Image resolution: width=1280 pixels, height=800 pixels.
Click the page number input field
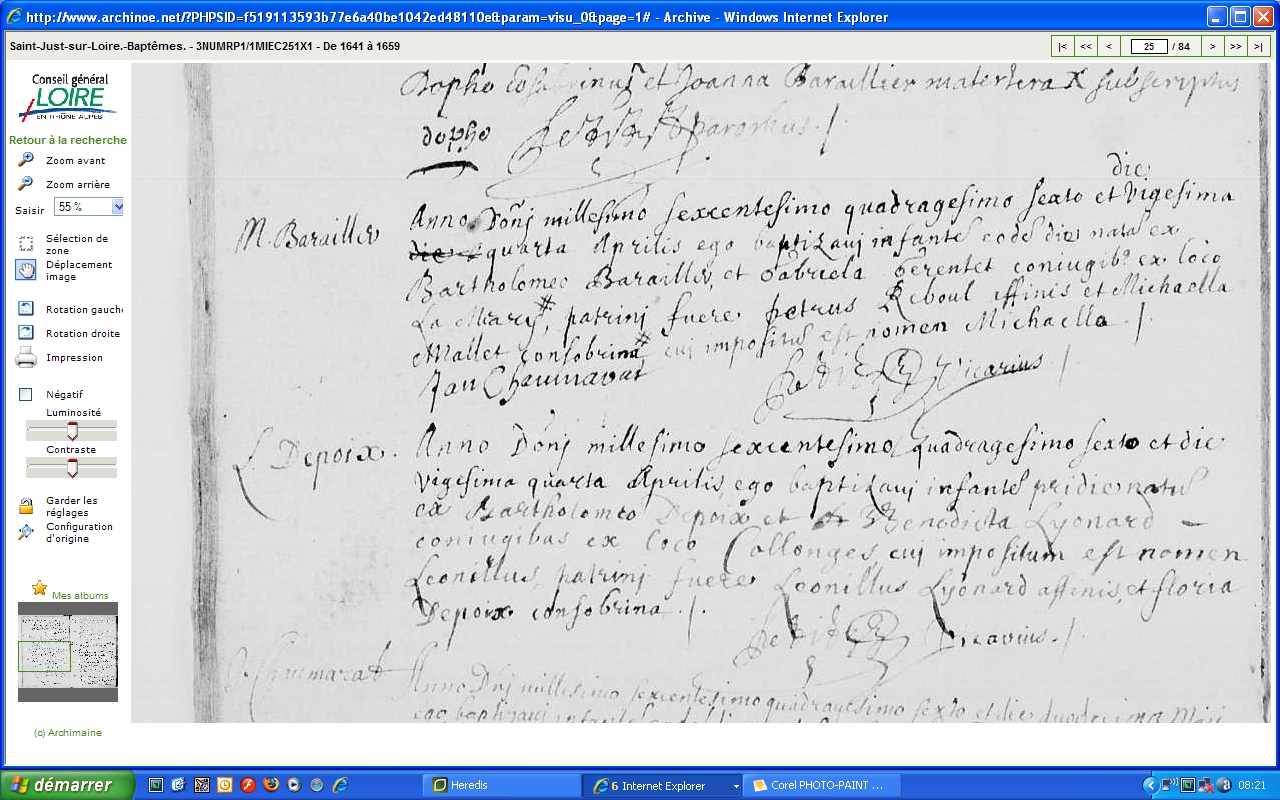coord(1148,46)
